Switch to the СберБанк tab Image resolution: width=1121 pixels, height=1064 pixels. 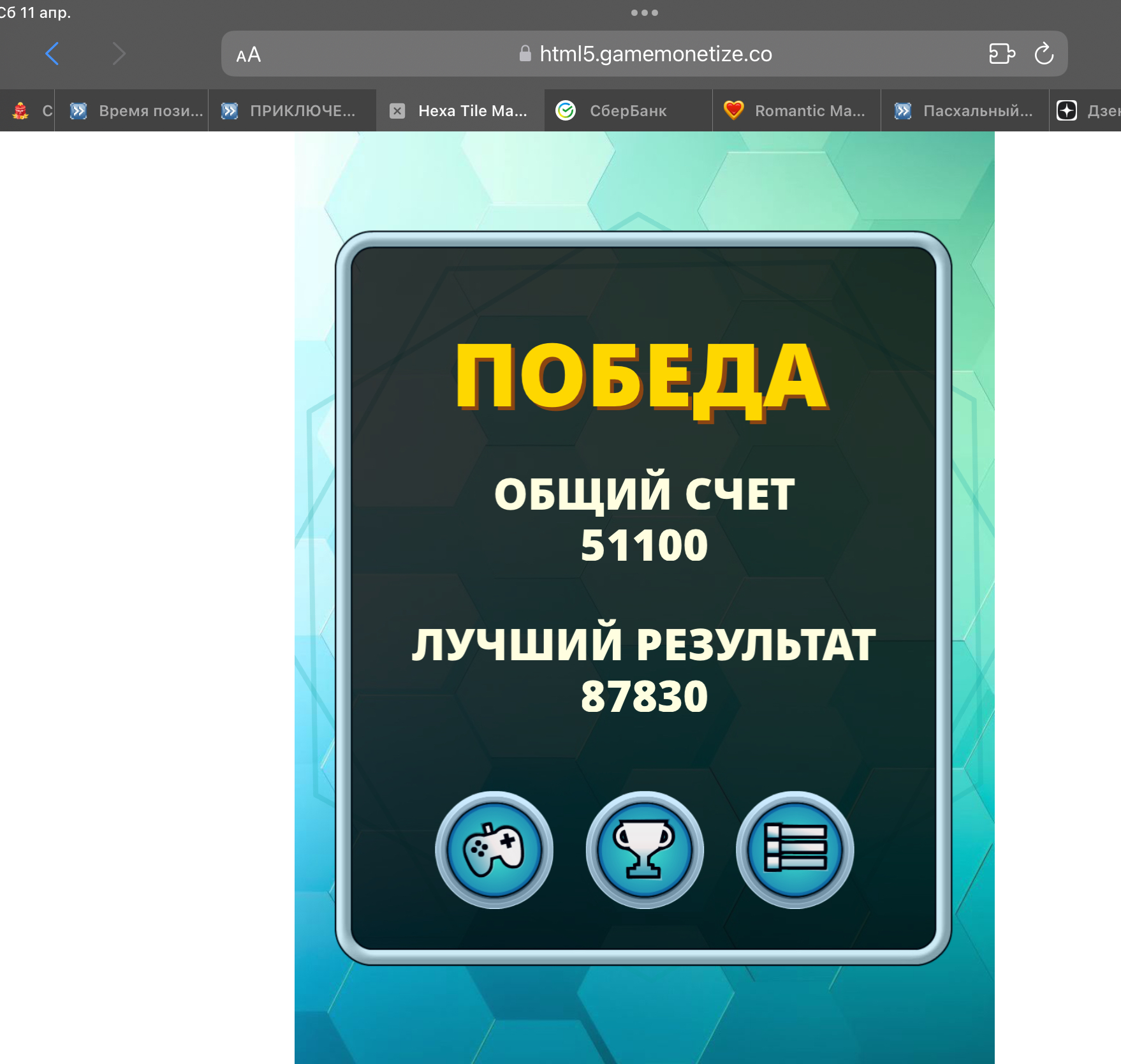point(627,111)
